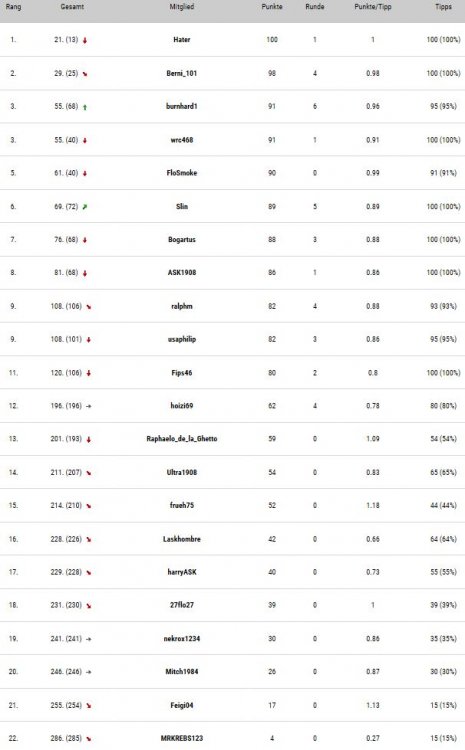This screenshot has width=465, height=750.
Task: Open member profile Laskhombre
Action: [182, 539]
